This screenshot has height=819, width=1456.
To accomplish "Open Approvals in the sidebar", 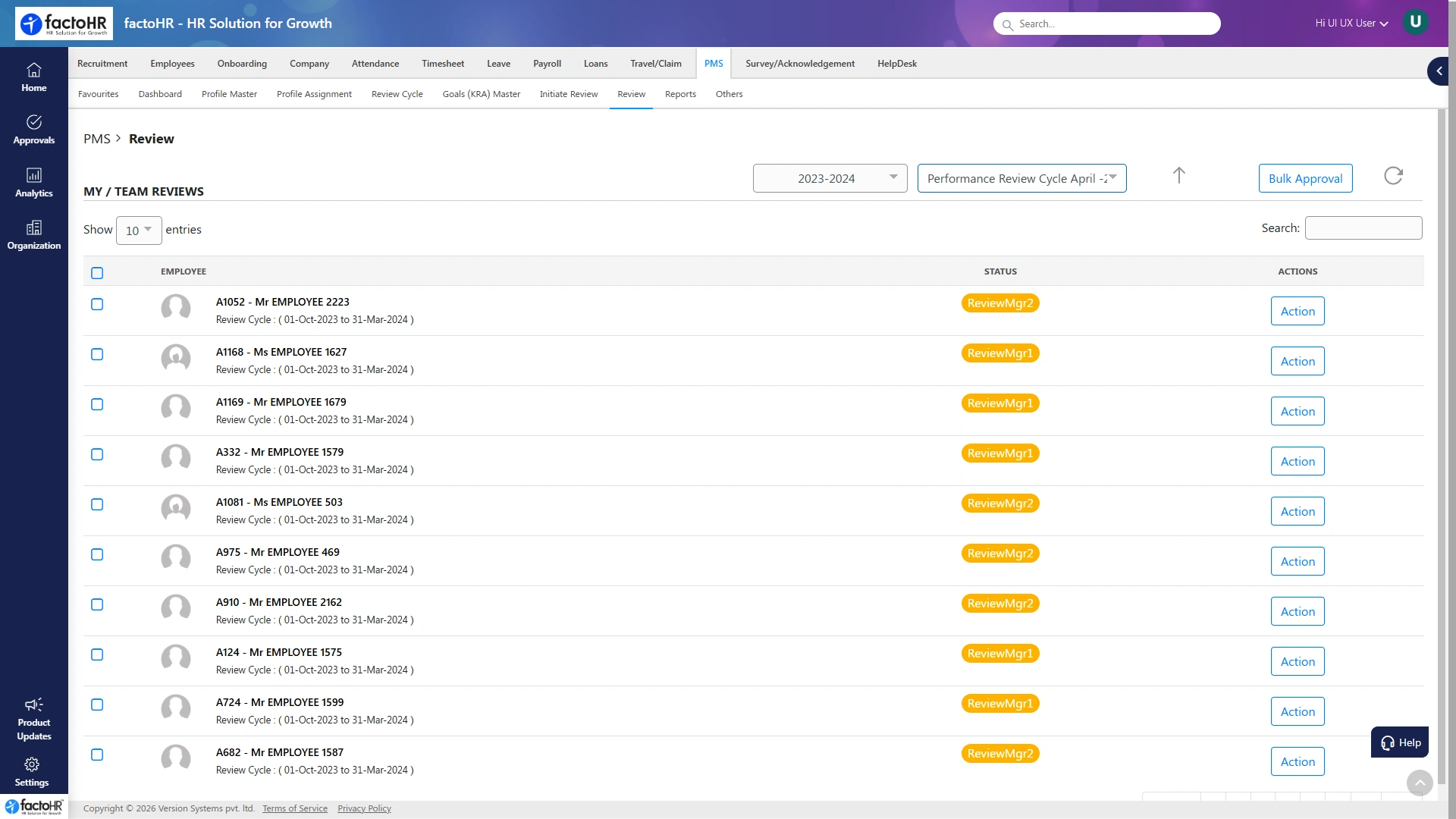I will [33, 130].
